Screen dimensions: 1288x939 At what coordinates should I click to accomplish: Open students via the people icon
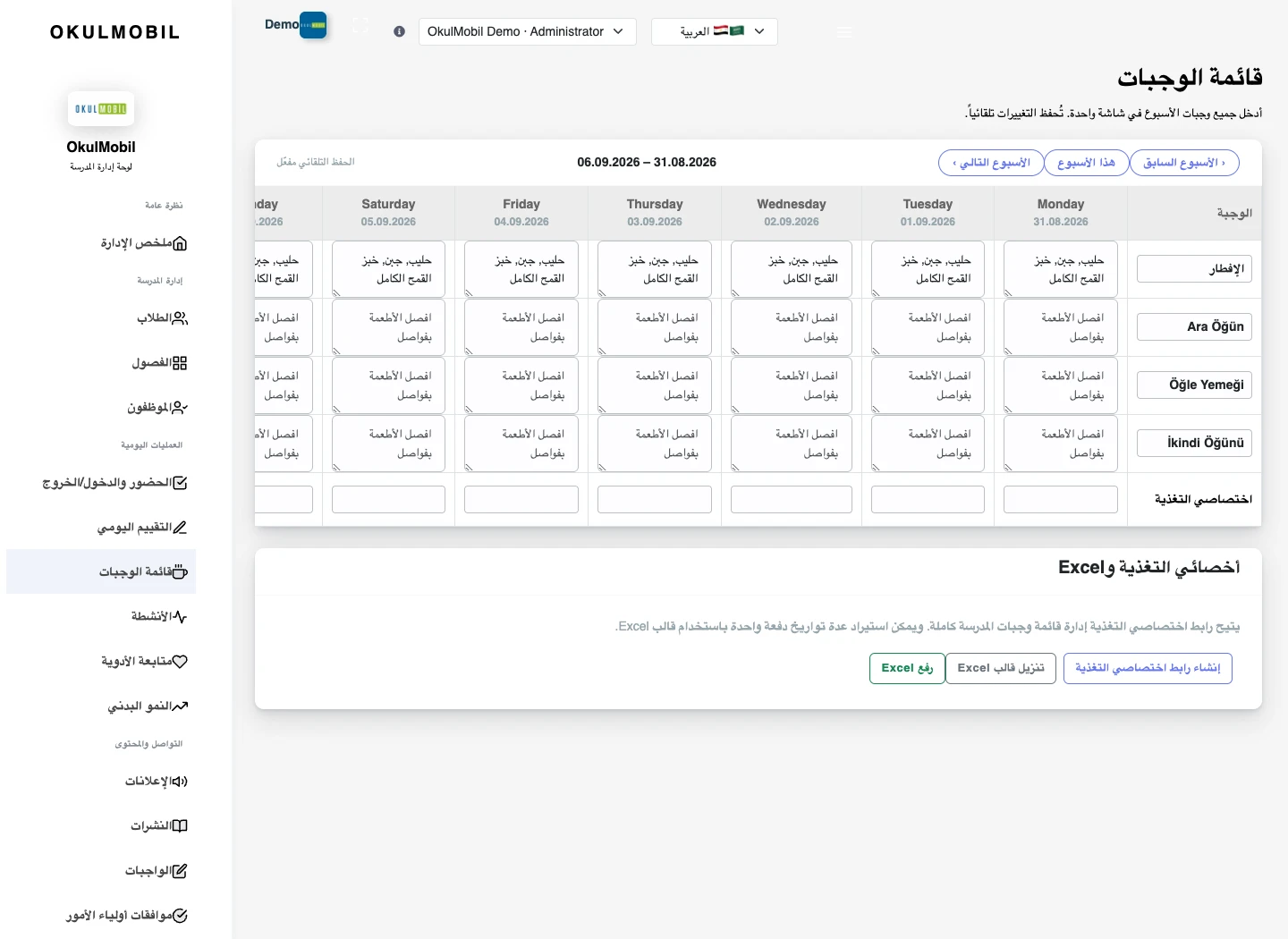(x=180, y=318)
